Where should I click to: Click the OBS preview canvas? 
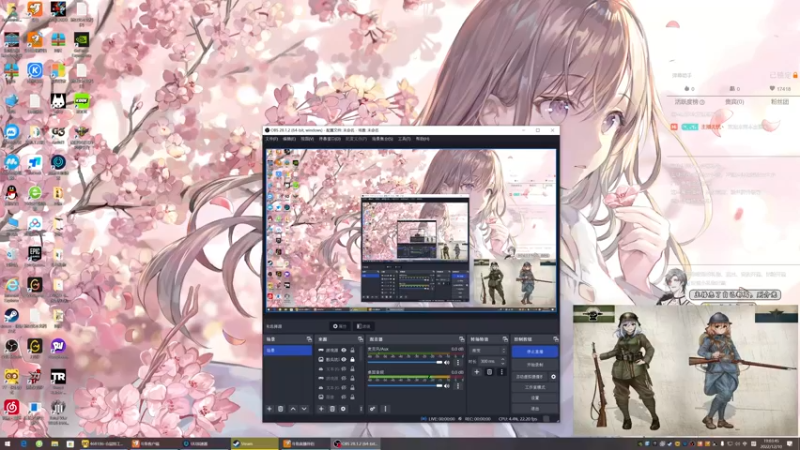tap(411, 230)
